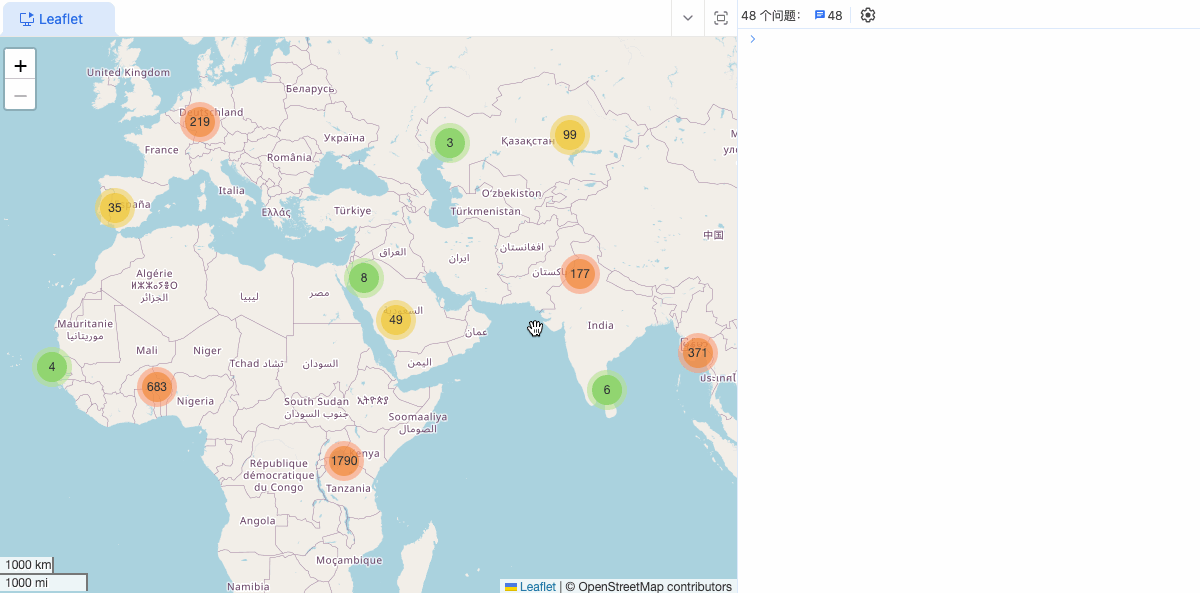Image resolution: width=1200 pixels, height=593 pixels.
Task: Click the India map label
Action: click(601, 325)
